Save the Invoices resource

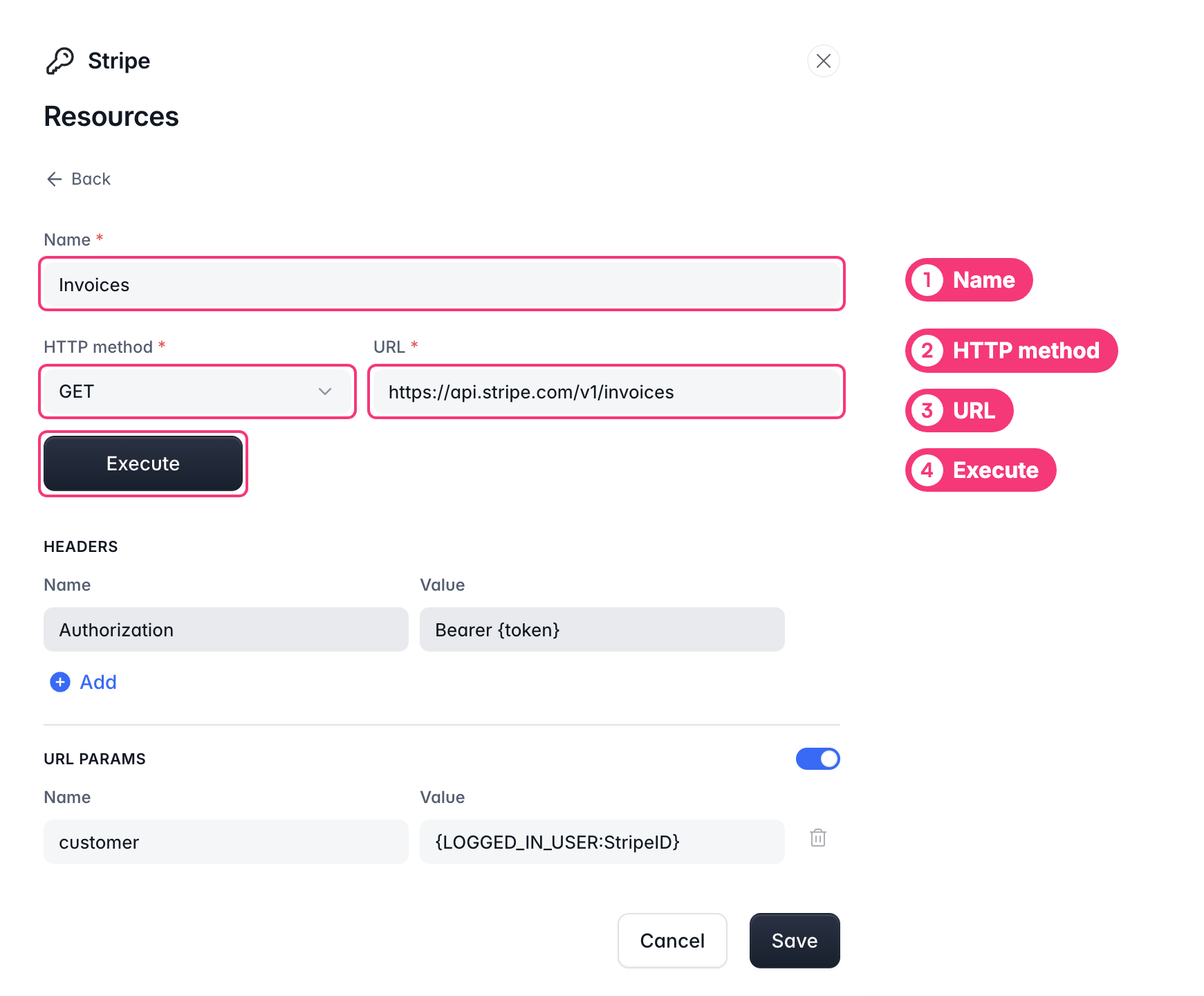click(x=795, y=941)
